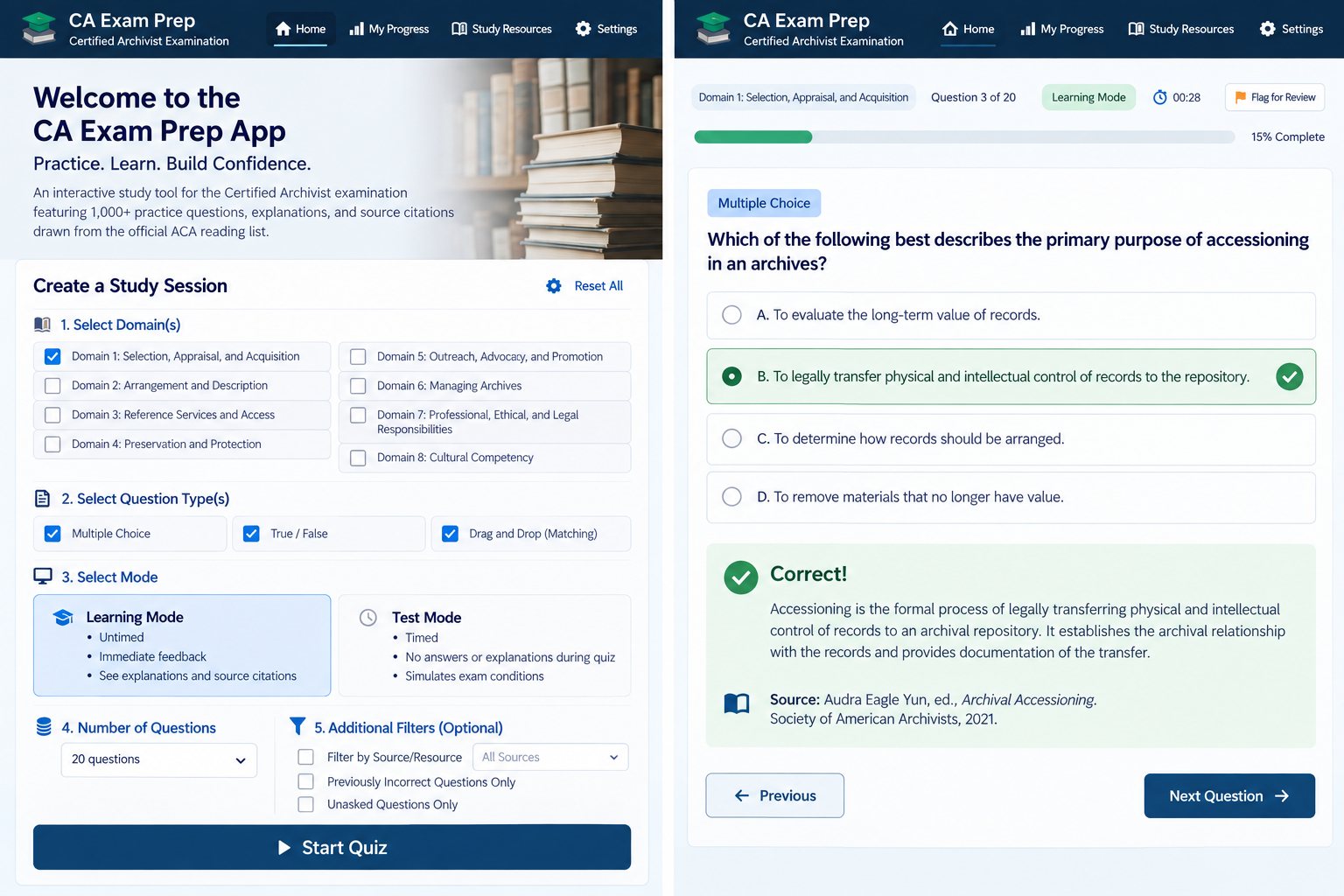Select answer C radio button
This screenshot has width=1344, height=896.
point(731,438)
